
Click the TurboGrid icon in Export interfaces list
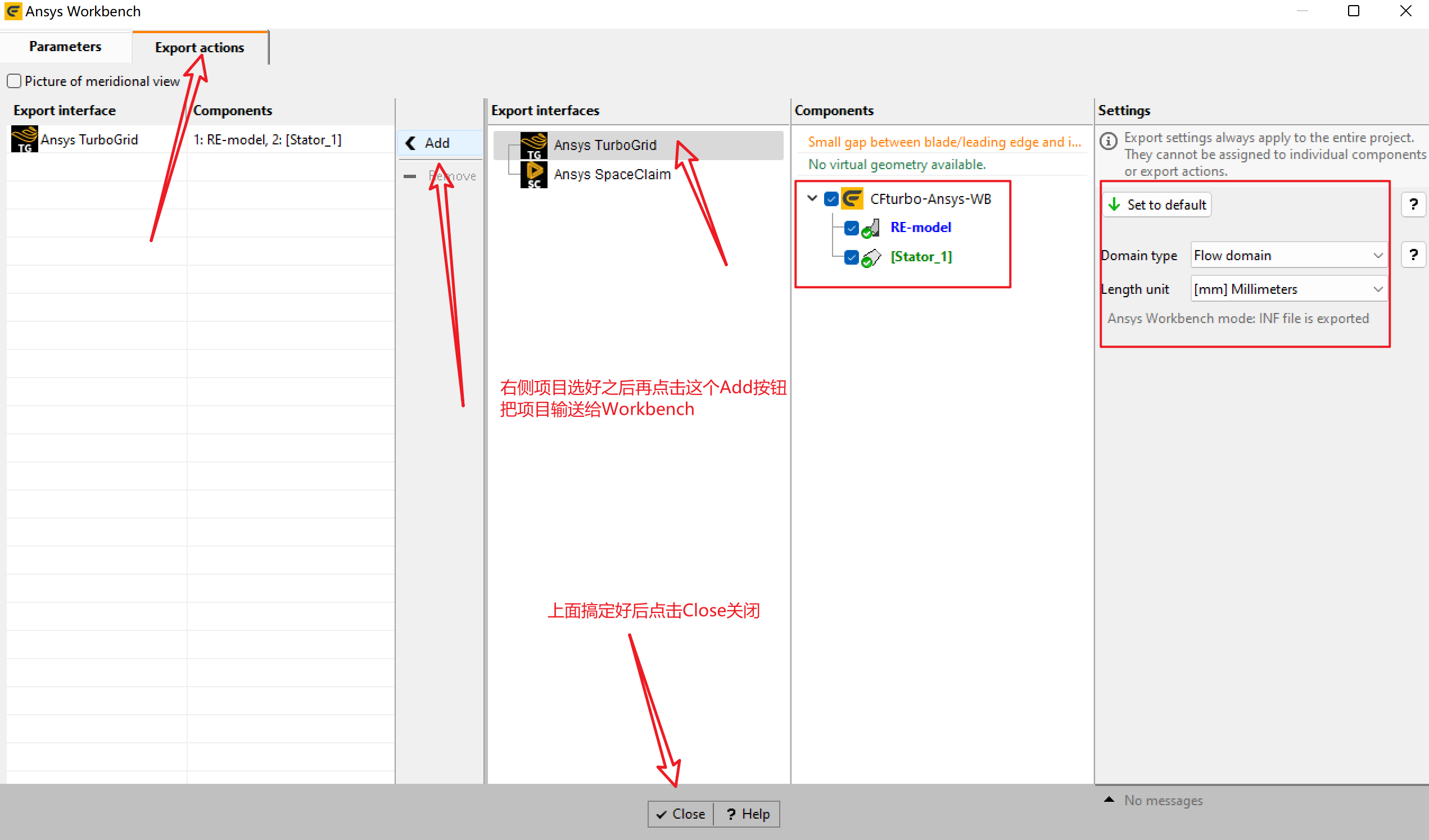click(x=533, y=145)
